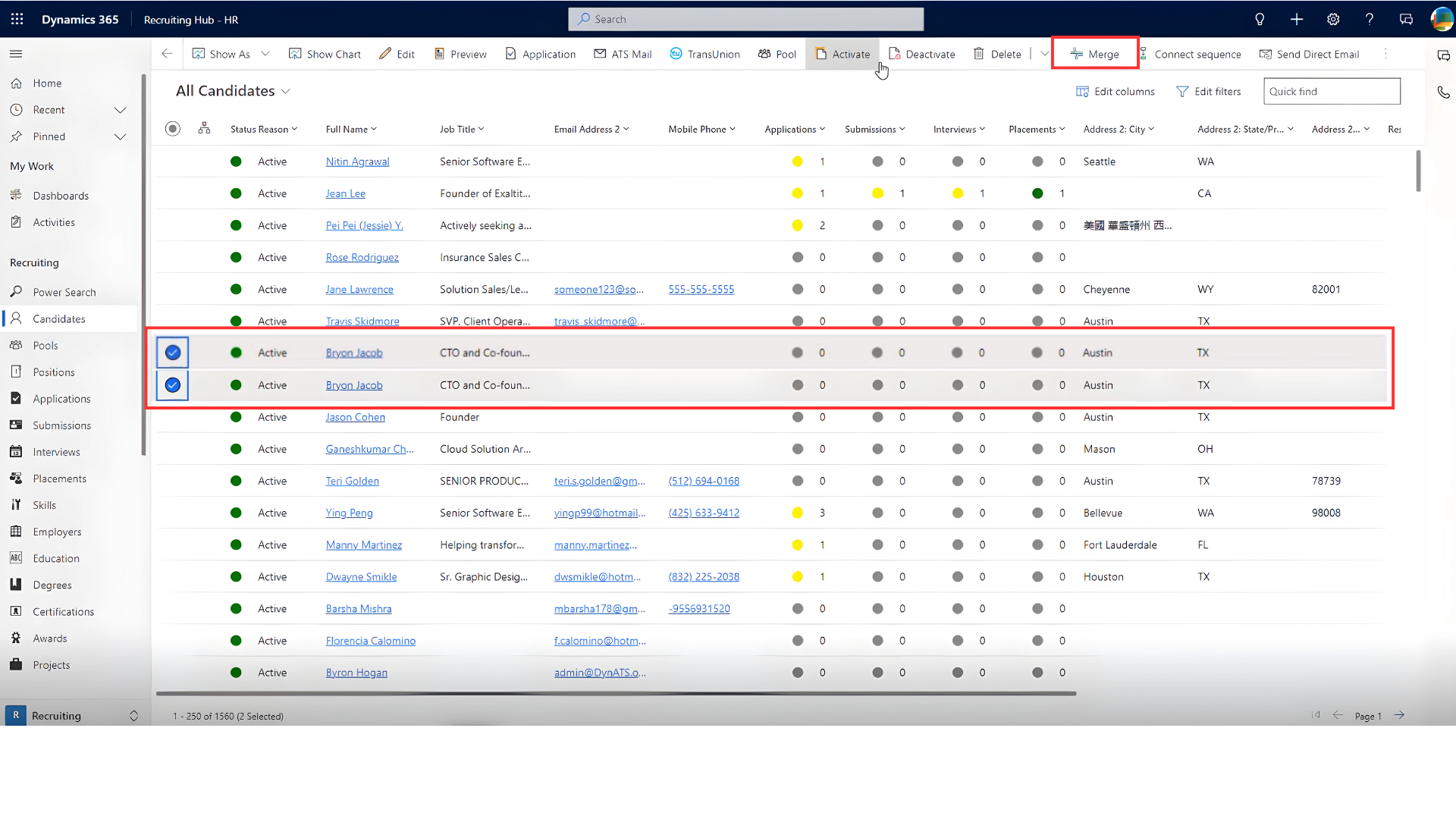Image resolution: width=1456 pixels, height=819 pixels.
Task: Expand the Show As dropdown arrow
Action: coord(265,54)
